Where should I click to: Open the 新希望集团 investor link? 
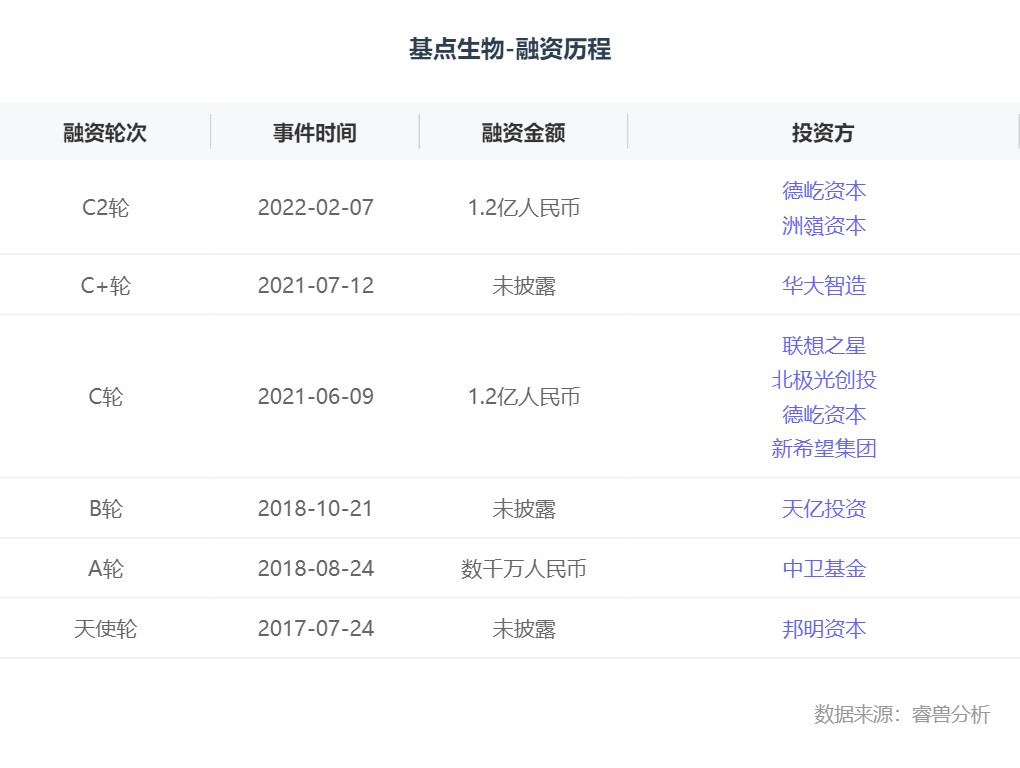click(824, 448)
